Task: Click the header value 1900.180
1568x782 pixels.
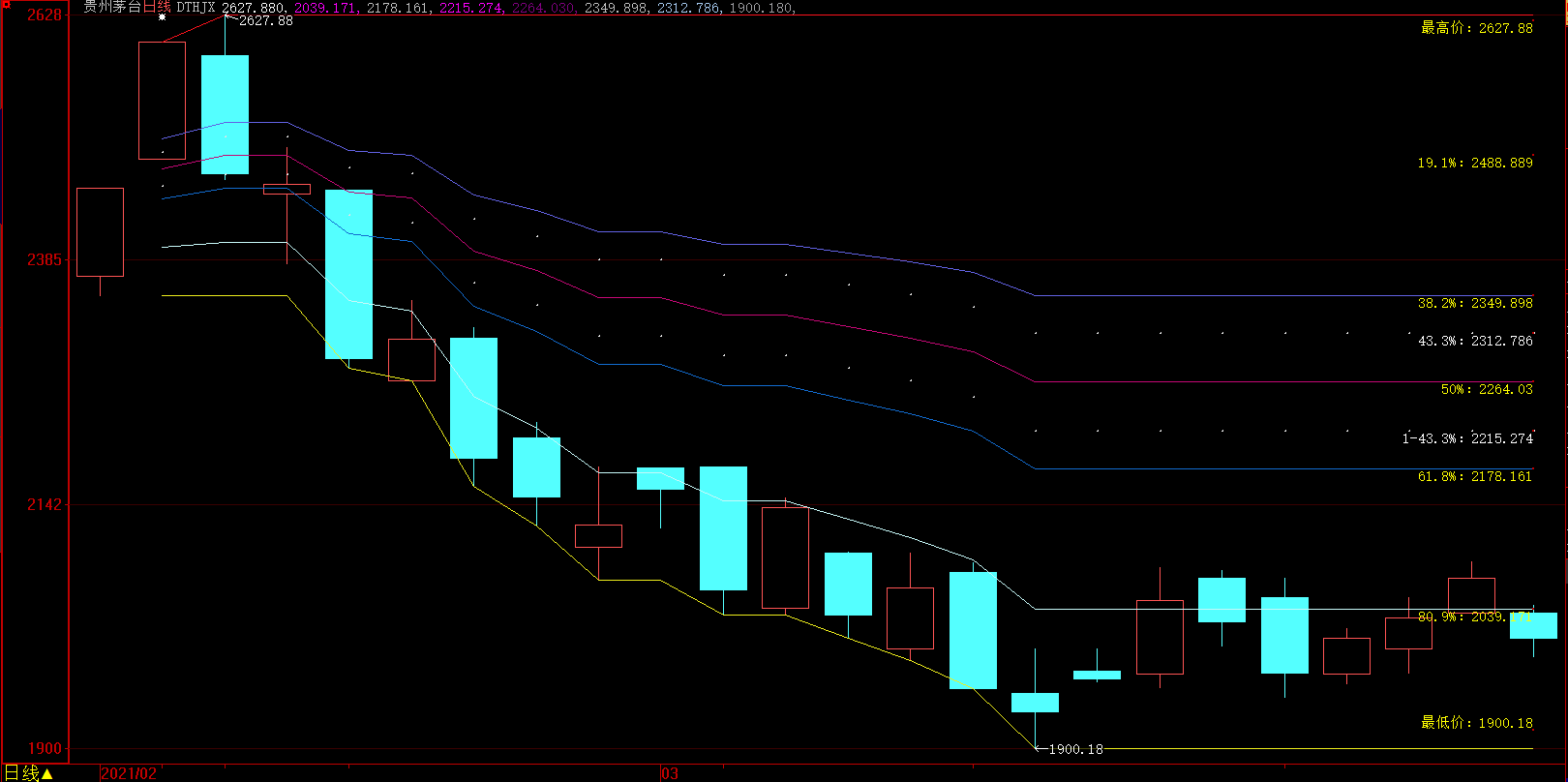Action: 762,8
